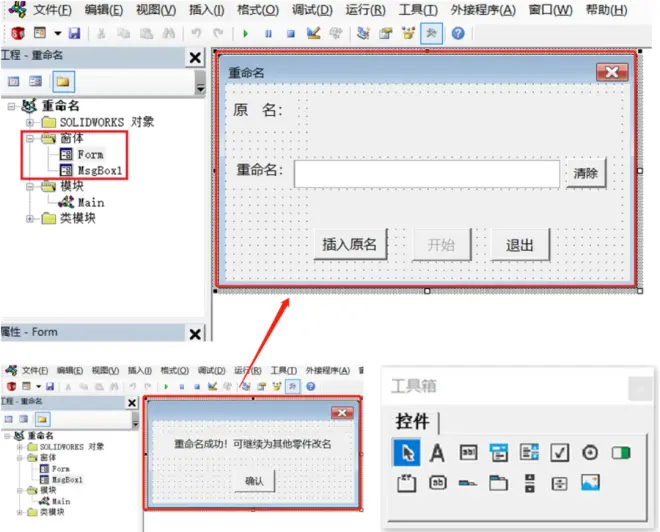The height and width of the screenshot is (532, 660).
Task: Expand the 类模块 folder in Form editor tree
Action: [29, 218]
